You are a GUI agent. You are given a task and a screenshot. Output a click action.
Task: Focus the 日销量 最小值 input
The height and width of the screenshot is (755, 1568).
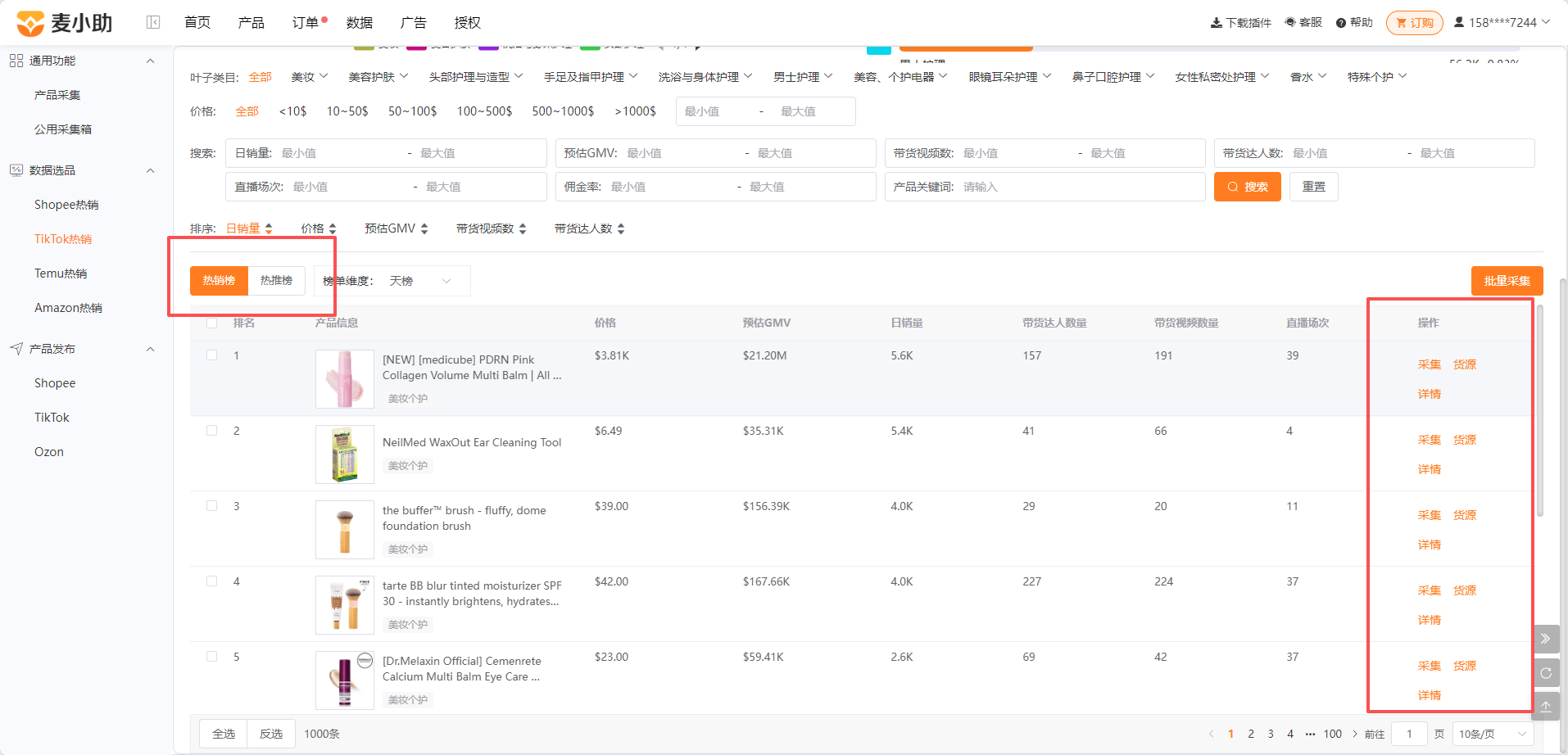pyautogui.click(x=340, y=153)
